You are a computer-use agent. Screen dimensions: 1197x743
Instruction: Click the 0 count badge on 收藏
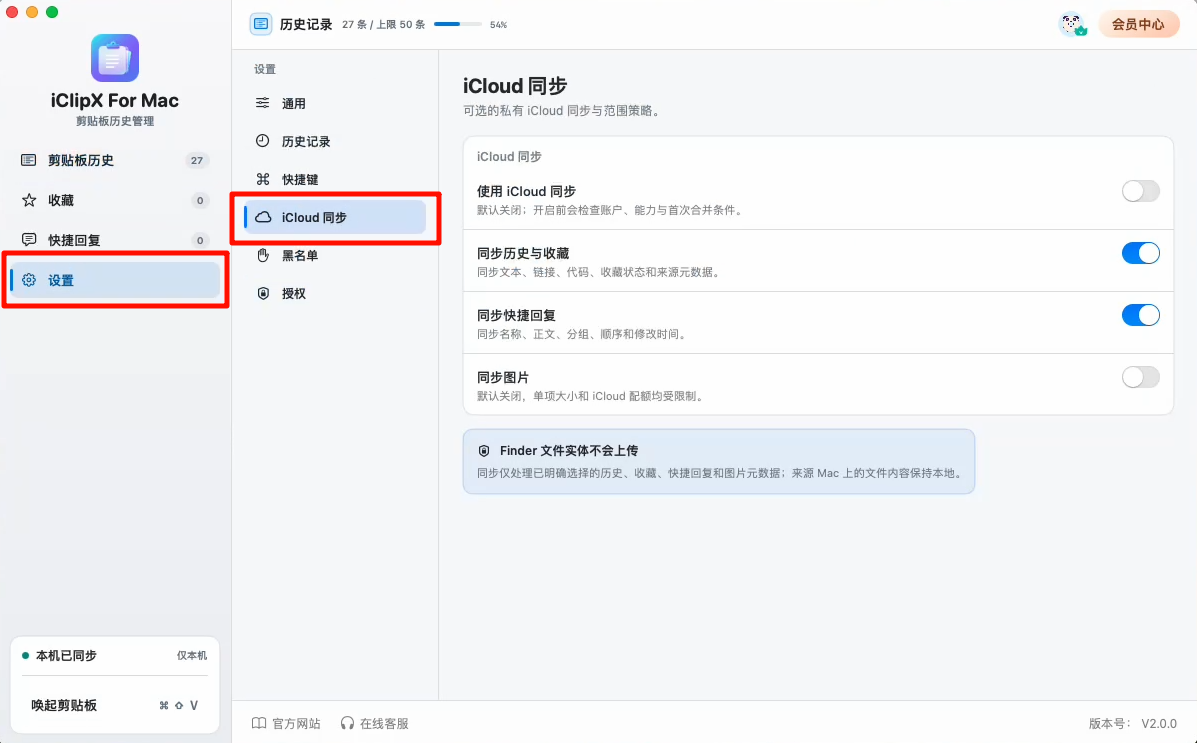[x=200, y=200]
